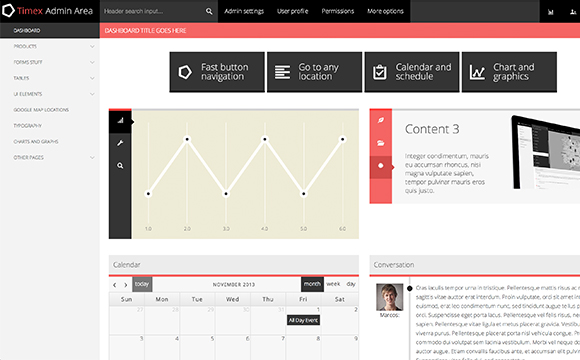Click the Wed column header in calendar
The image size is (580, 360).
point(233,299)
